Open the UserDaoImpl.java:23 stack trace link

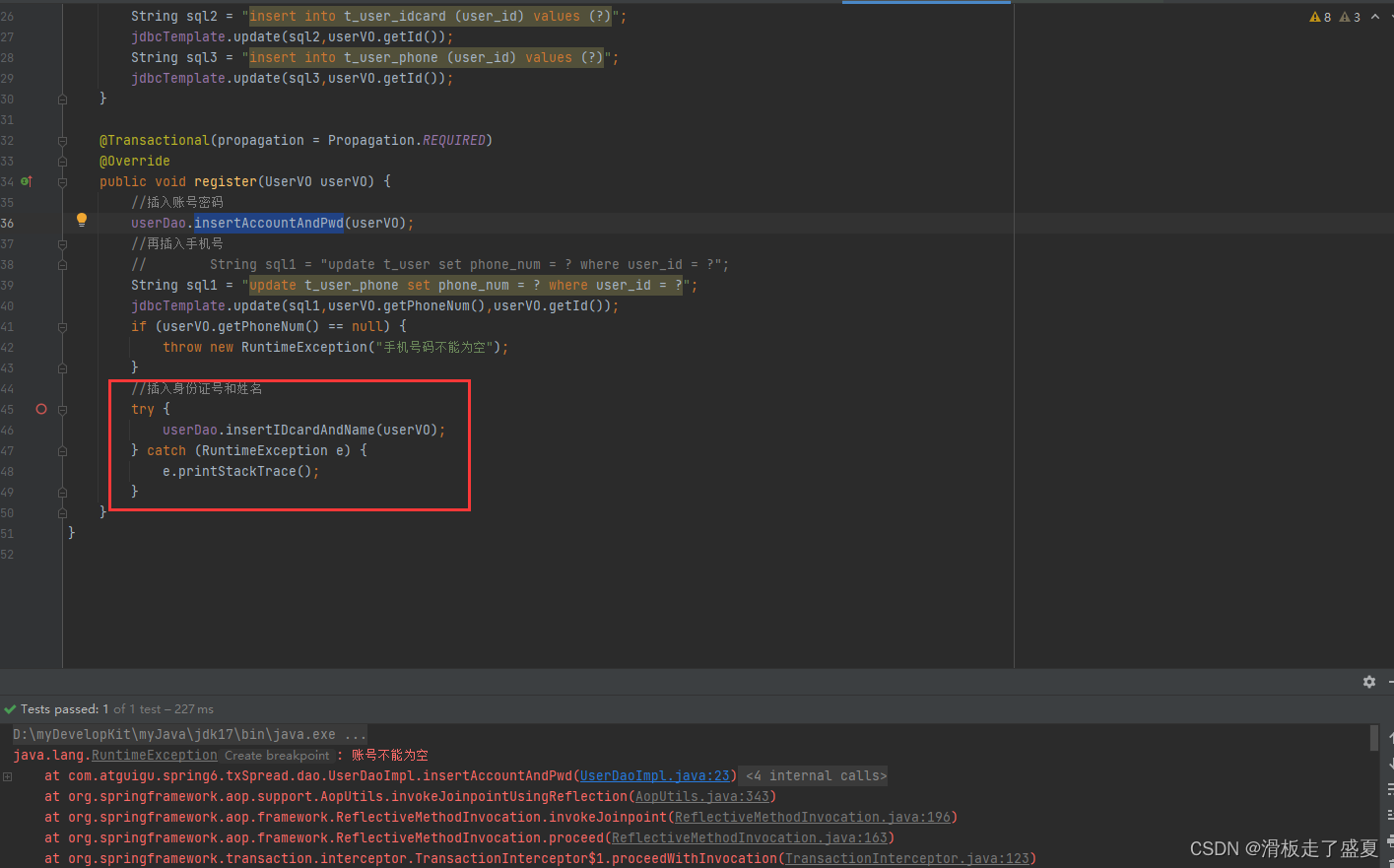(655, 776)
